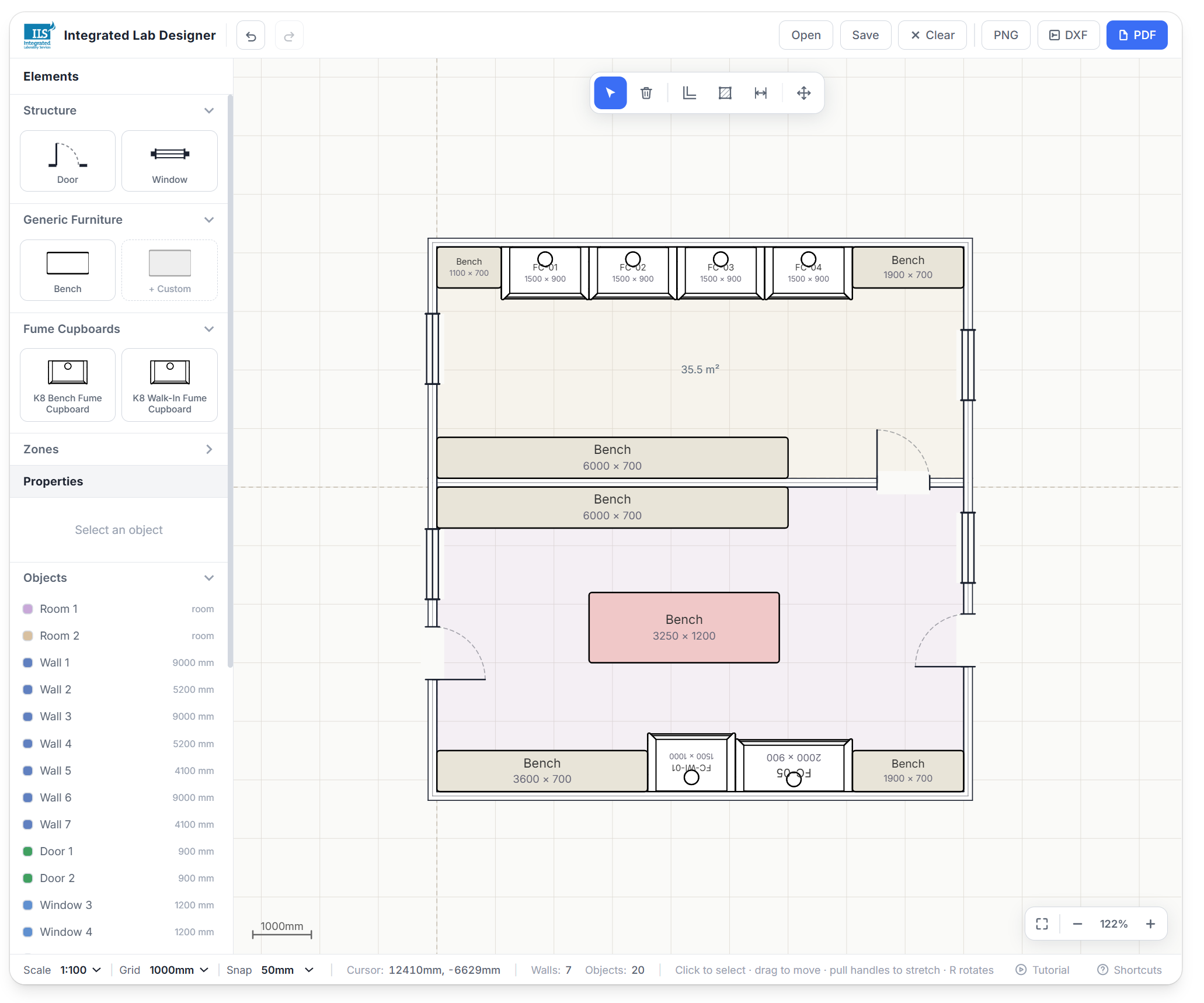The image size is (1204, 1003).
Task: Select Door 2 in the Objects list
Action: [119, 878]
